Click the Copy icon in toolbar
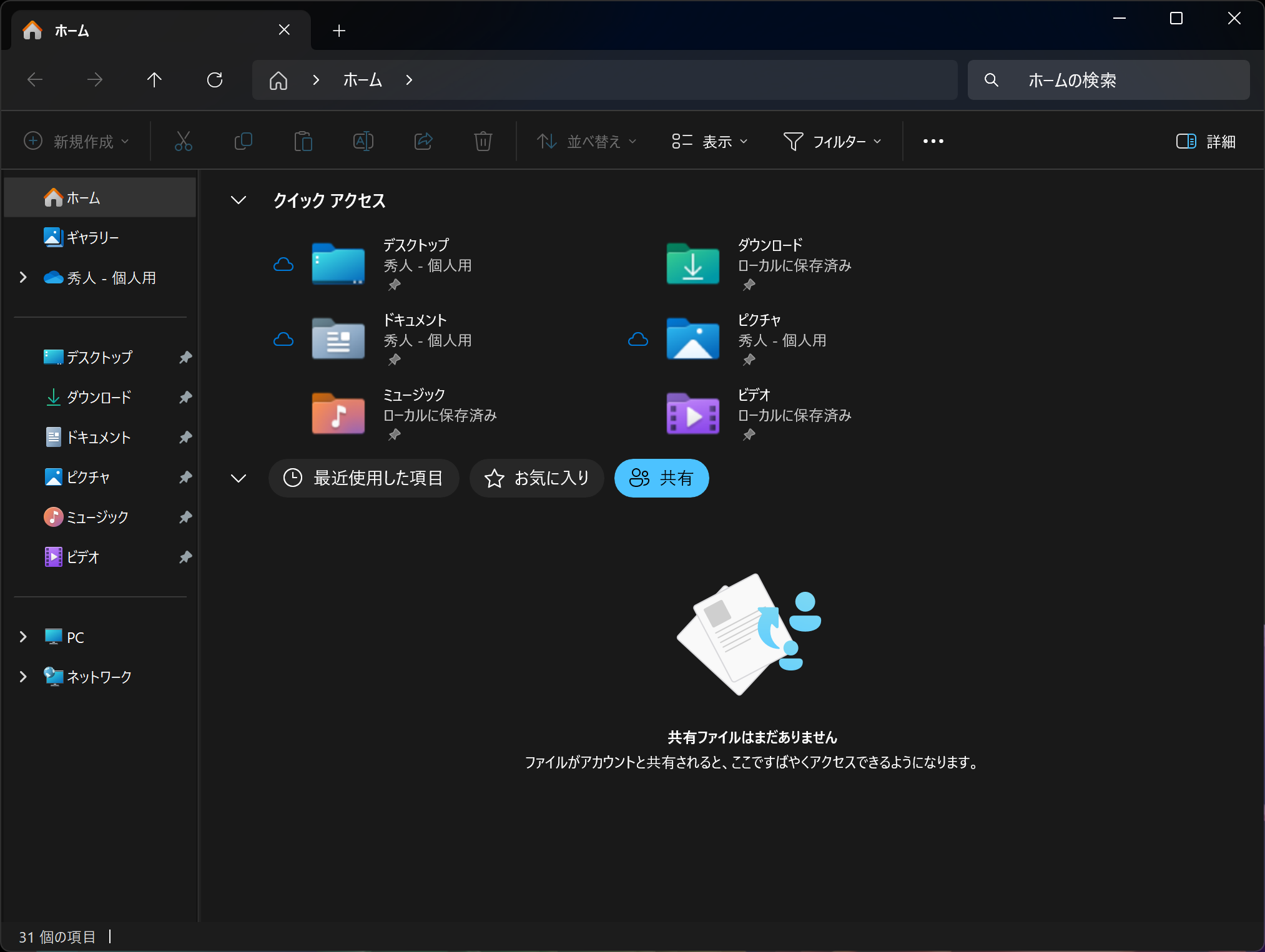Viewport: 1265px width, 952px height. coord(243,142)
